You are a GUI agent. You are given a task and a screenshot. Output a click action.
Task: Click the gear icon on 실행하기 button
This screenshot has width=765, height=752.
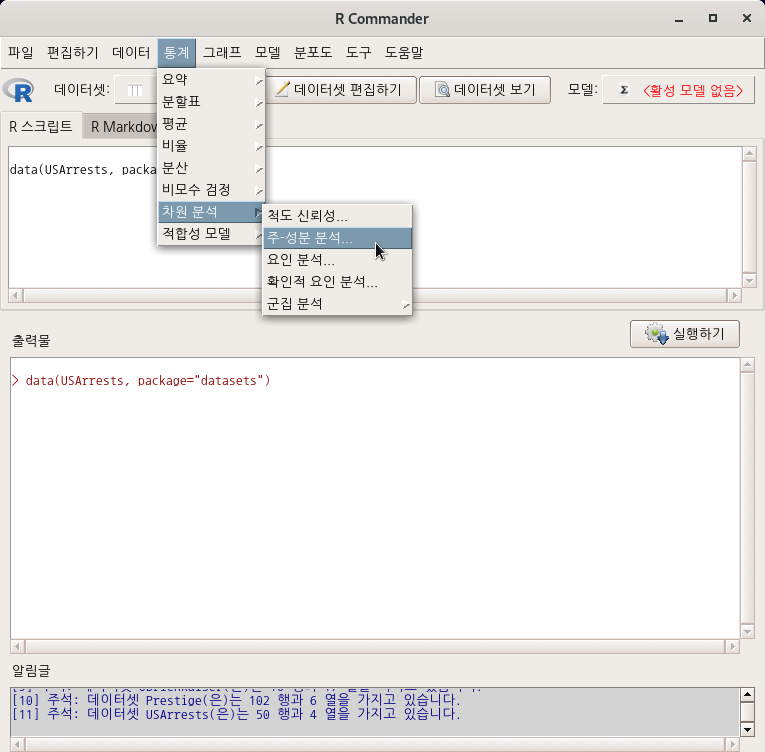[657, 334]
